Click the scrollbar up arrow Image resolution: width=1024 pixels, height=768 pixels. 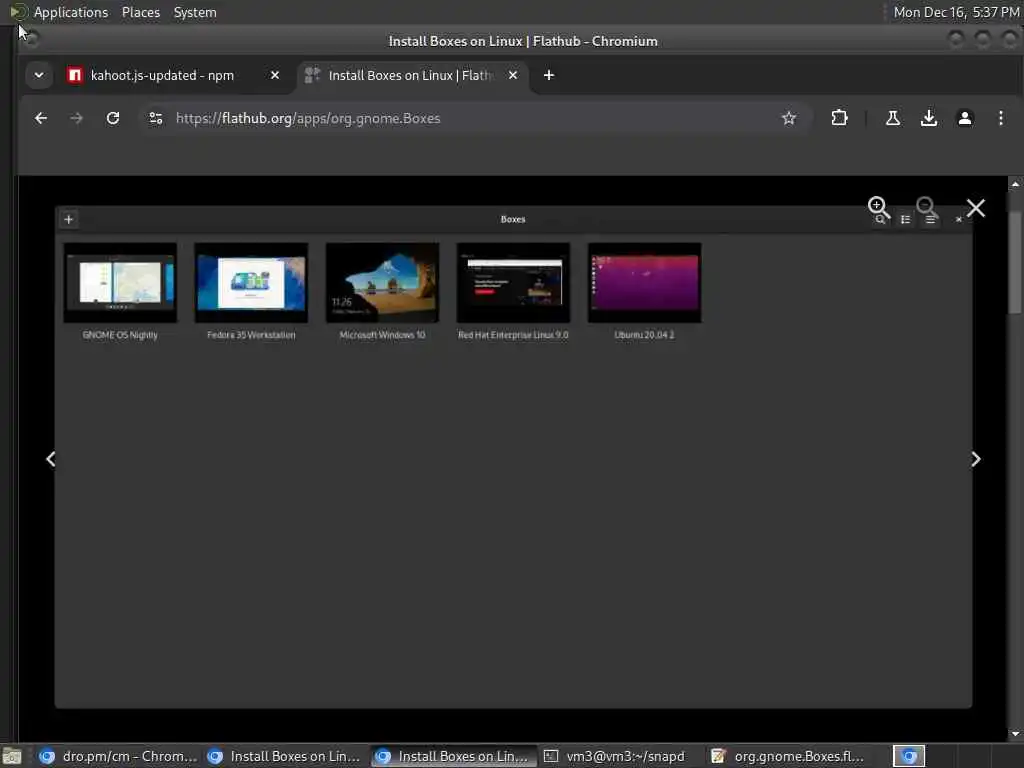coord(1015,184)
